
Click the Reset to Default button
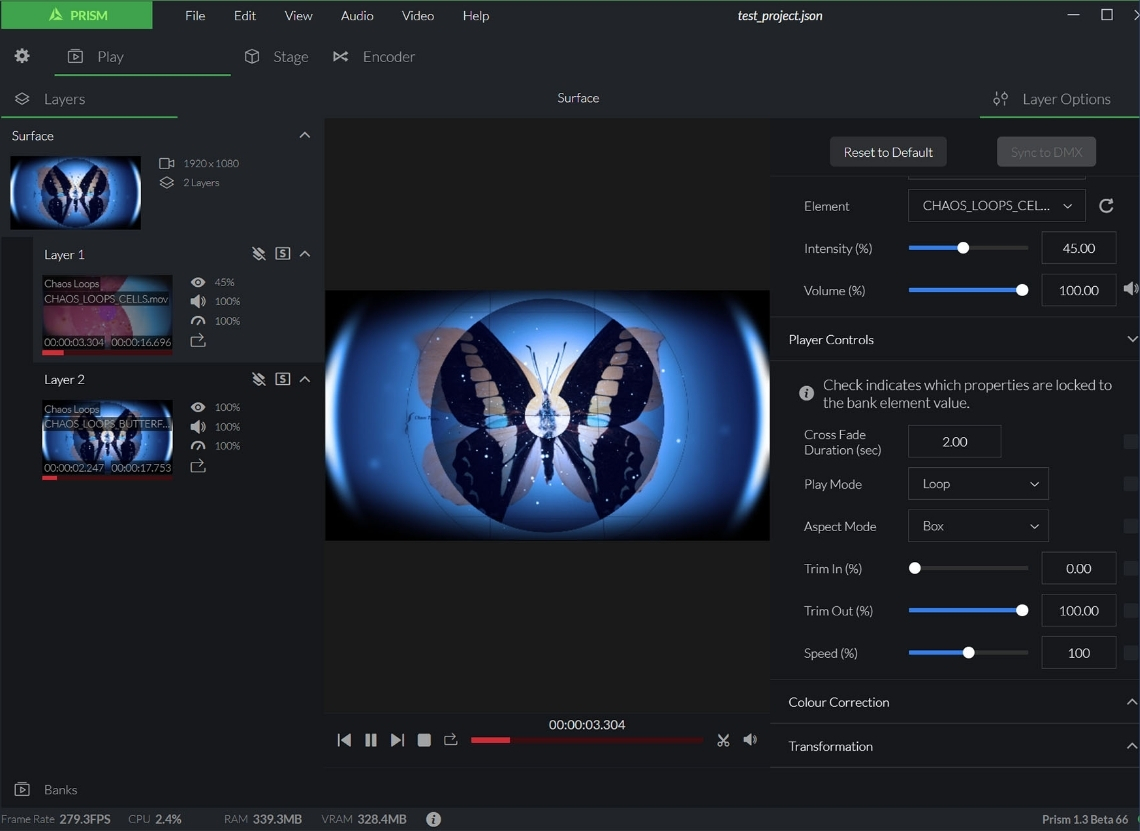(x=888, y=152)
